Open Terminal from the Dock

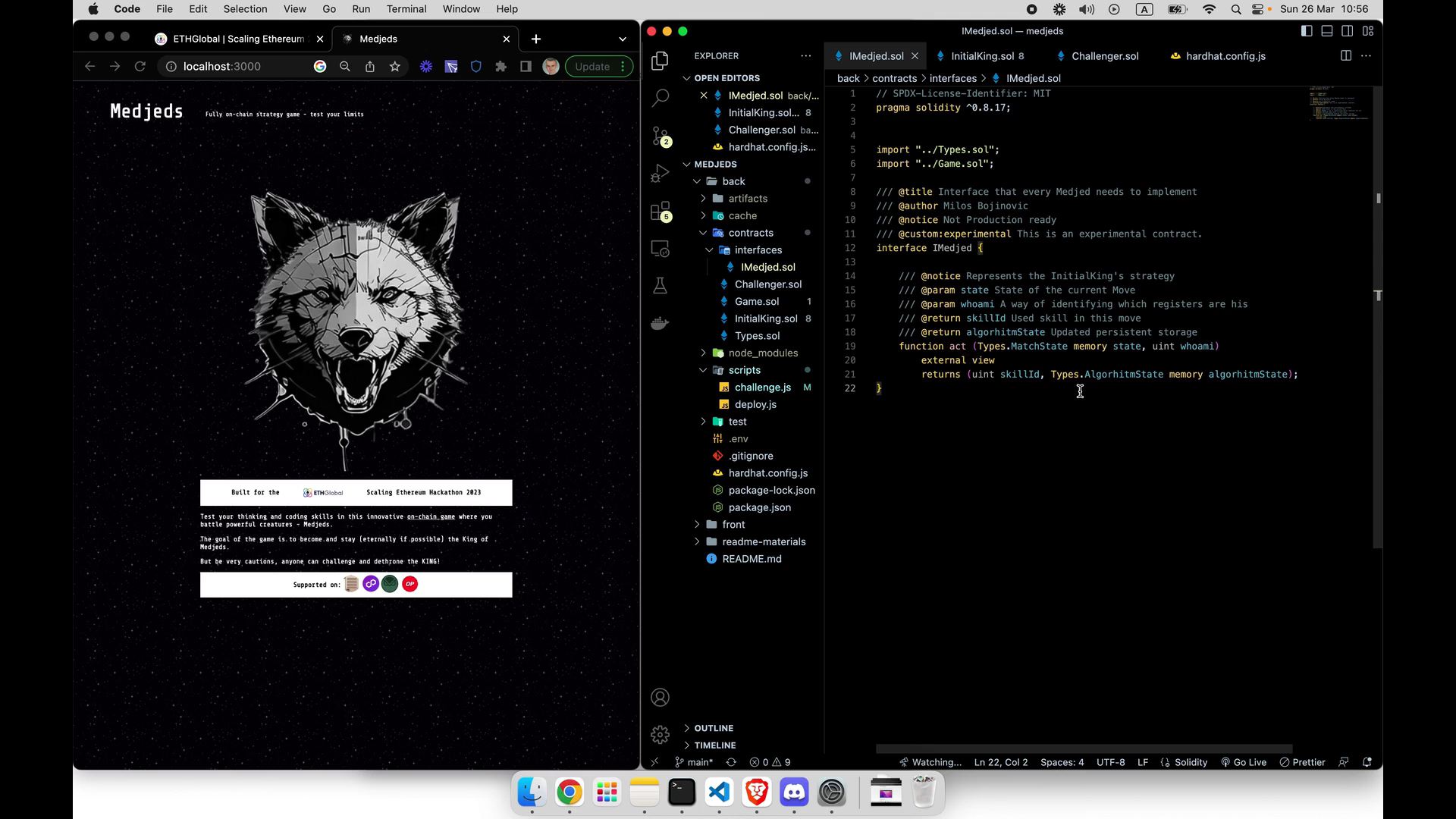(x=682, y=792)
